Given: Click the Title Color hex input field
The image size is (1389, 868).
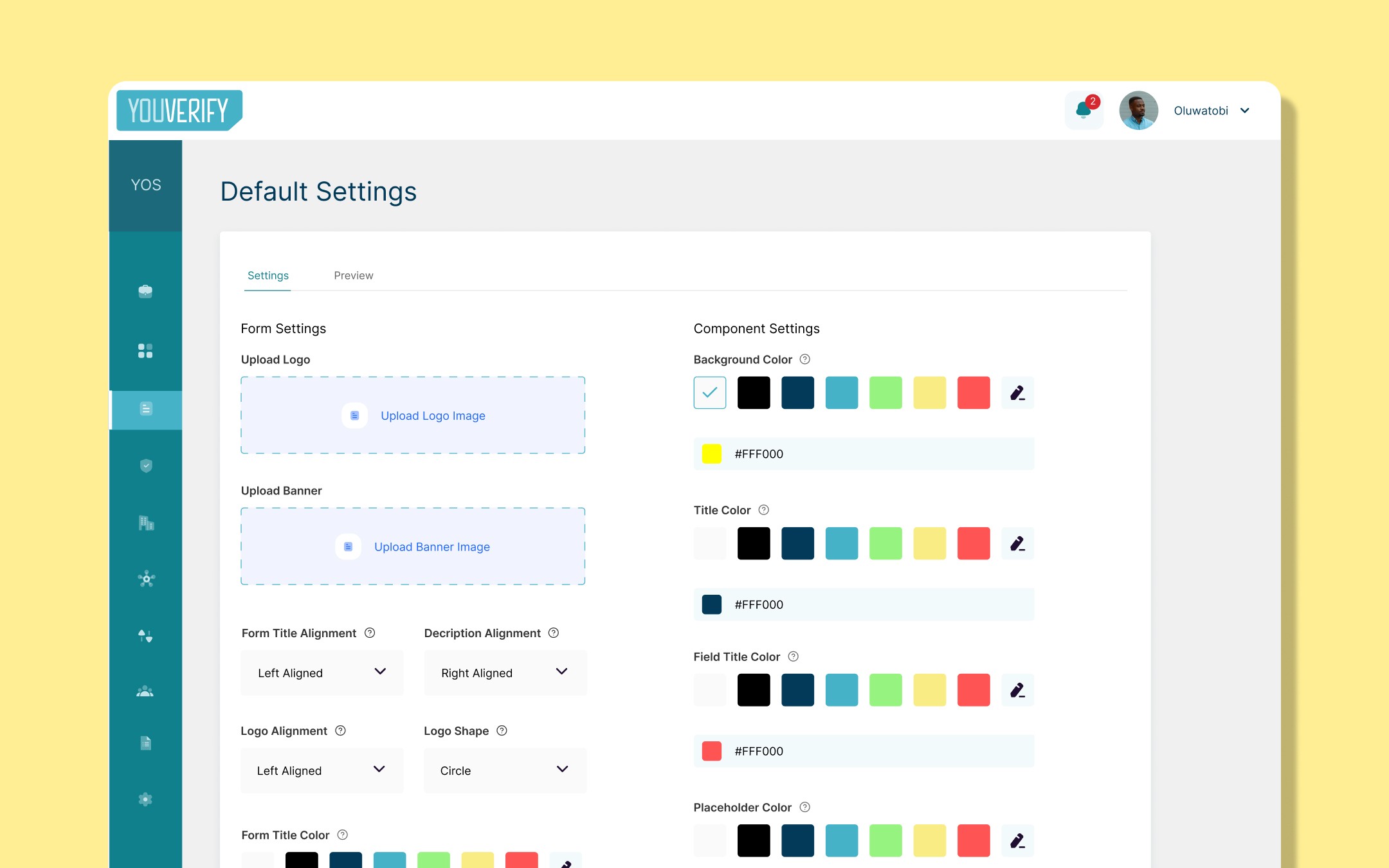Looking at the screenshot, I should (864, 604).
